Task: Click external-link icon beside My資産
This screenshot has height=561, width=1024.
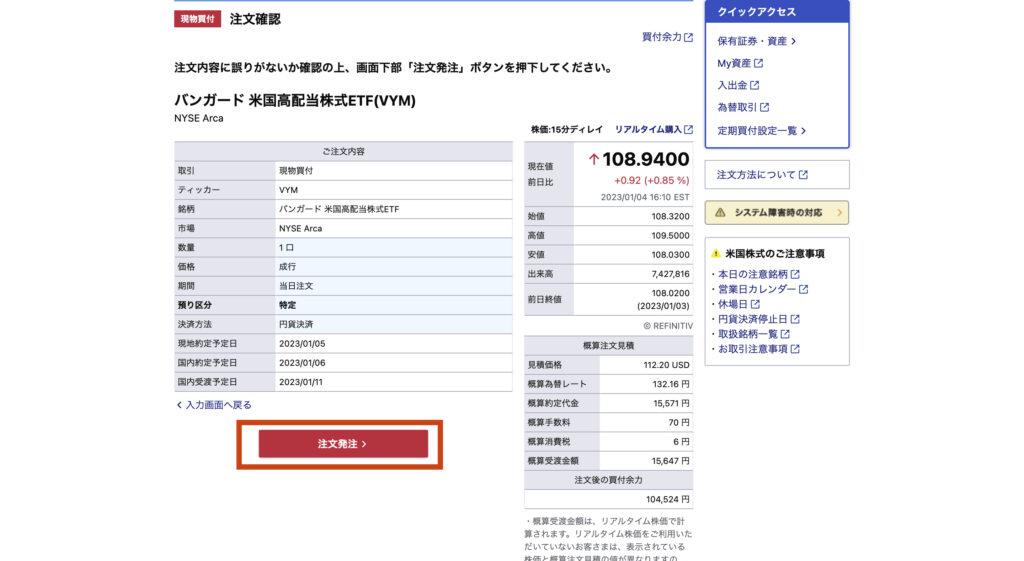Action: (758, 63)
